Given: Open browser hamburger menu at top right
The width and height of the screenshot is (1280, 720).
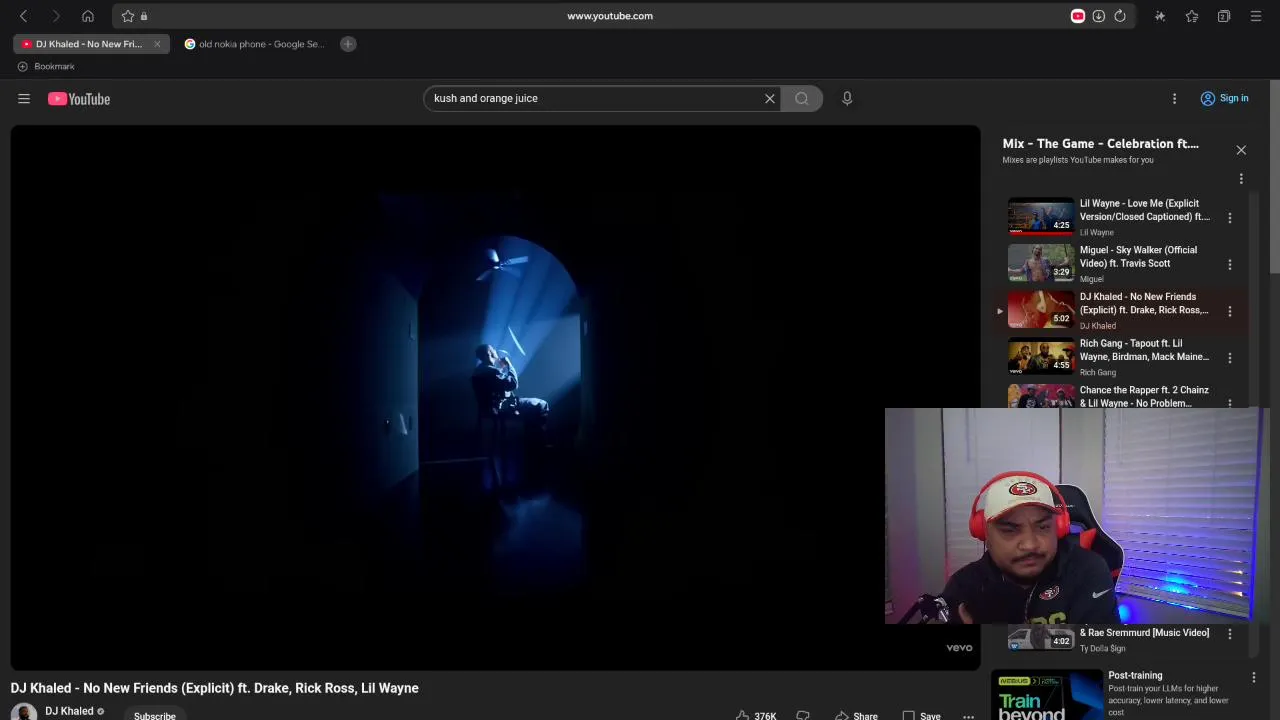Looking at the screenshot, I should pyautogui.click(x=1256, y=16).
